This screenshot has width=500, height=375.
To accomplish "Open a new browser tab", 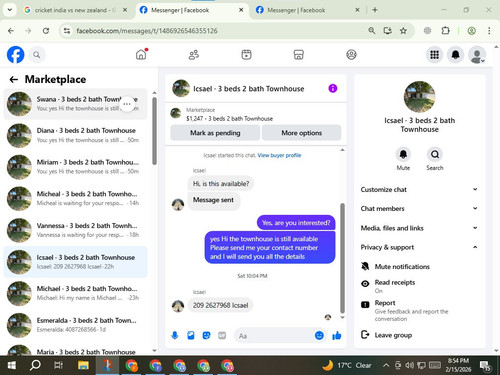I will [x=375, y=10].
